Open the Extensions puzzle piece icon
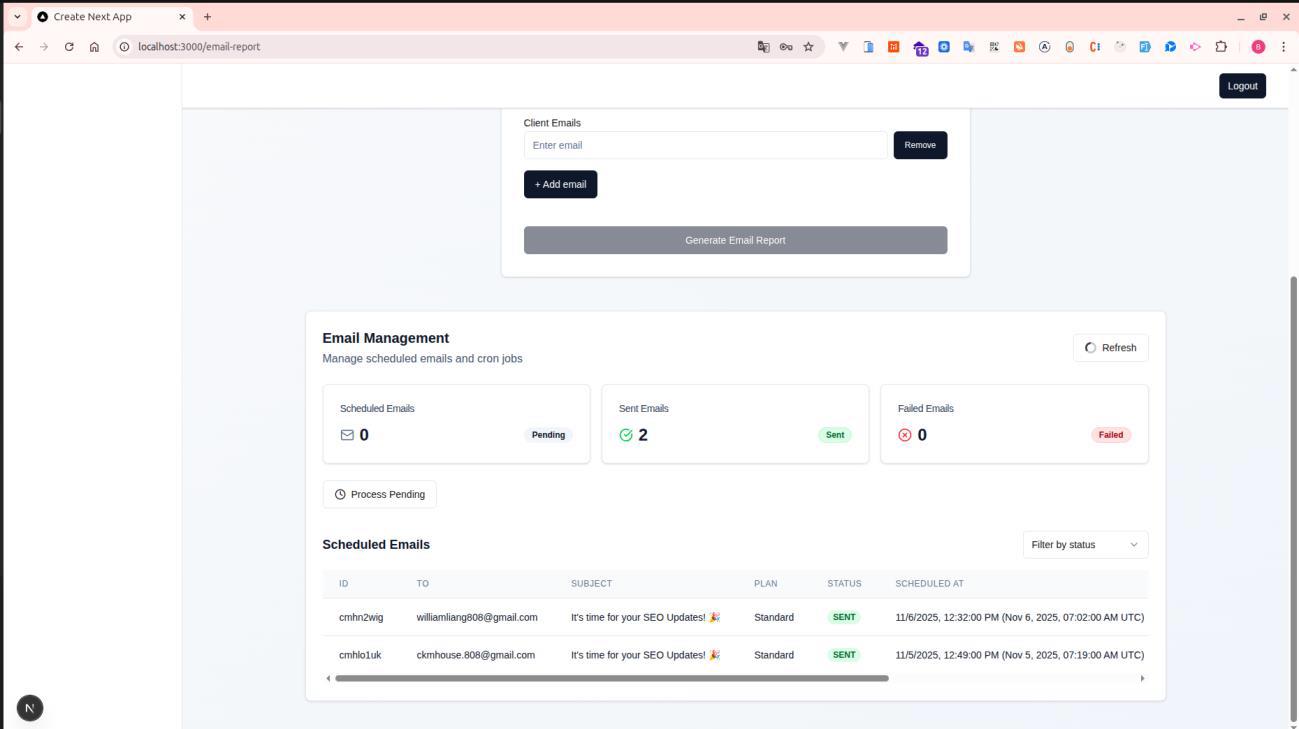Screen dimensions: 1299x729 point(1219,46)
